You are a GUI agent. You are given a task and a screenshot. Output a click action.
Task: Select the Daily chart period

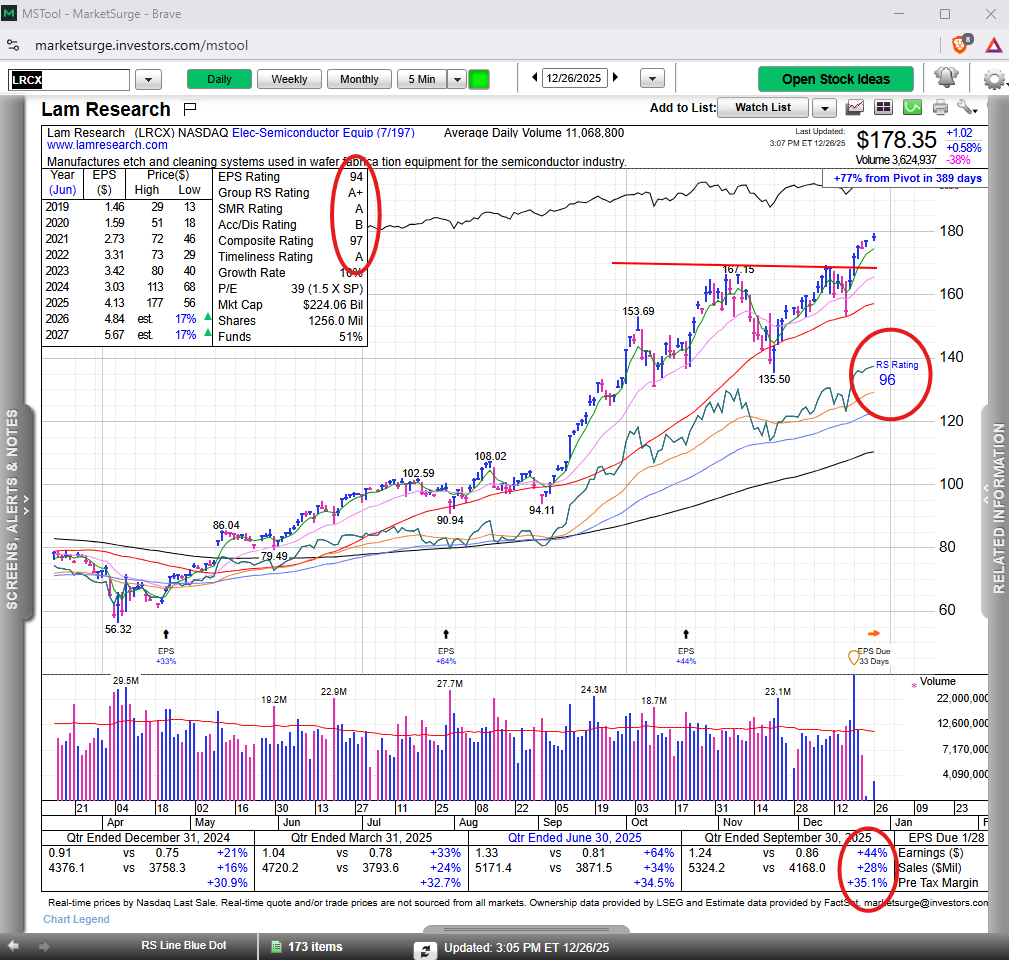(x=219, y=79)
